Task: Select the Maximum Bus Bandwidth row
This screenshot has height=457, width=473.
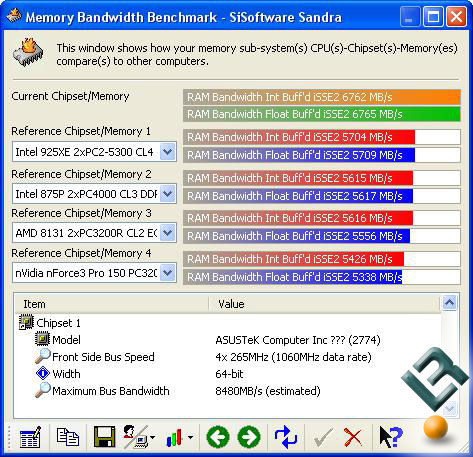Action: (228, 391)
